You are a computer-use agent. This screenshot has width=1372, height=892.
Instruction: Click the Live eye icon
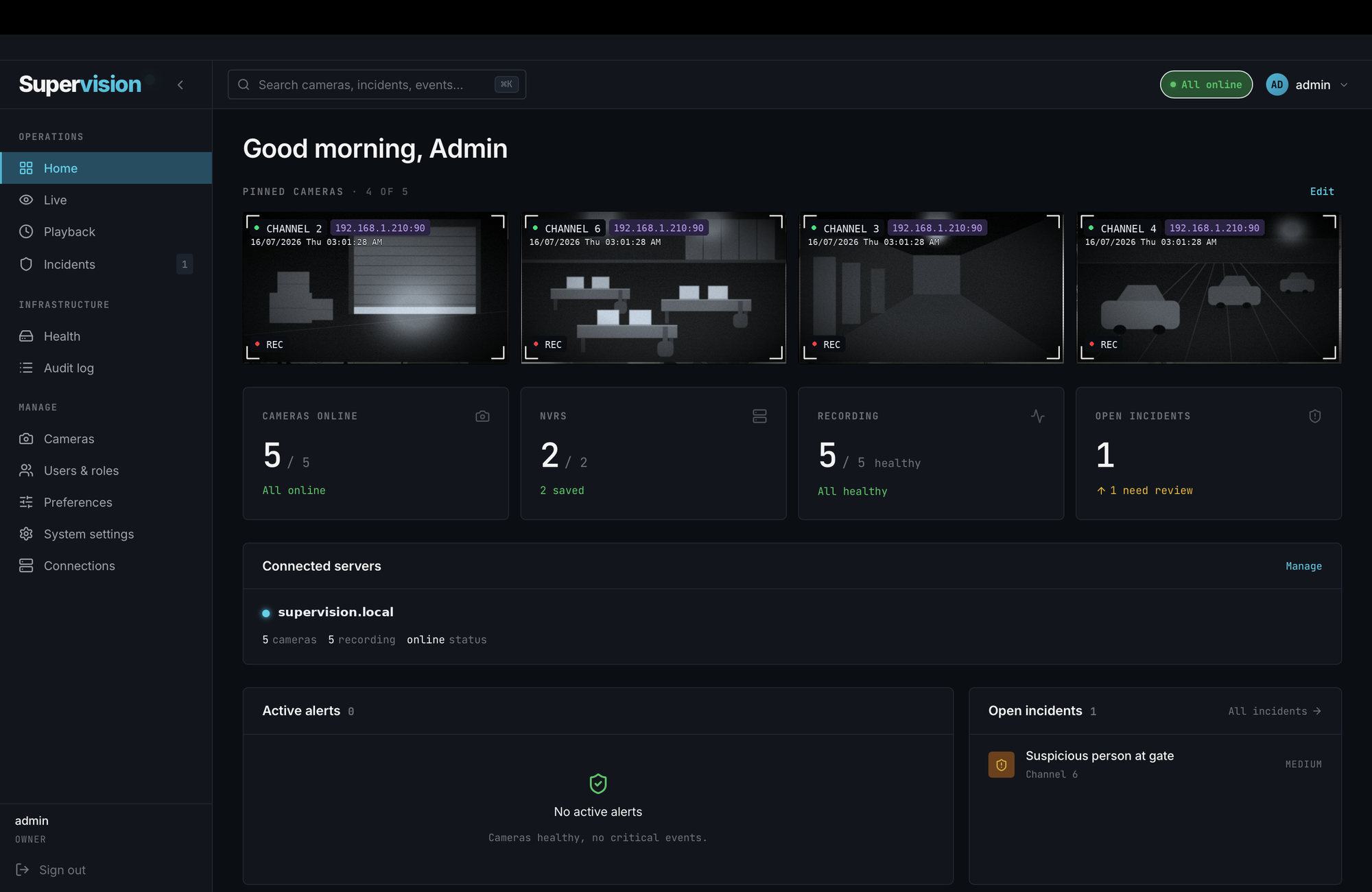coord(26,200)
